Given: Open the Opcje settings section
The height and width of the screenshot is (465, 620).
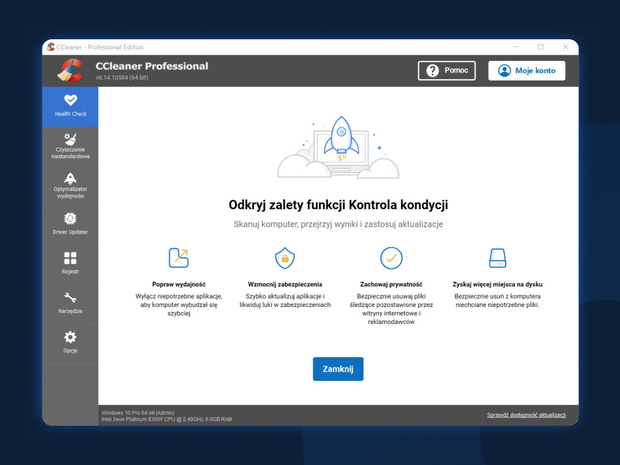Looking at the screenshot, I should pos(70,344).
